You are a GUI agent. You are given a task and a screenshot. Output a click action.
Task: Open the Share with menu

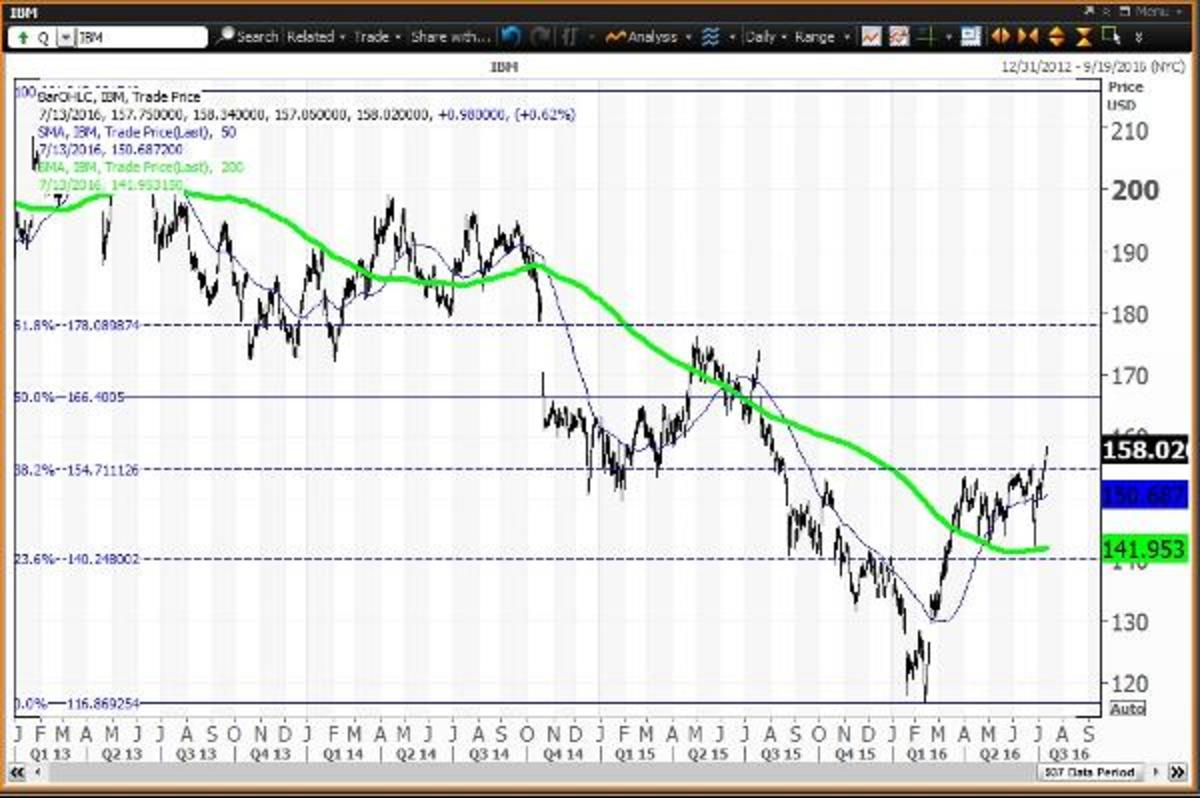coord(451,37)
